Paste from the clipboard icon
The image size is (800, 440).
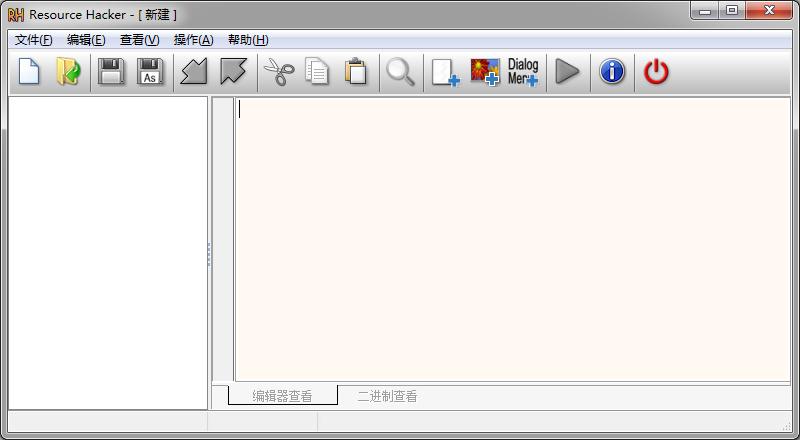356,71
